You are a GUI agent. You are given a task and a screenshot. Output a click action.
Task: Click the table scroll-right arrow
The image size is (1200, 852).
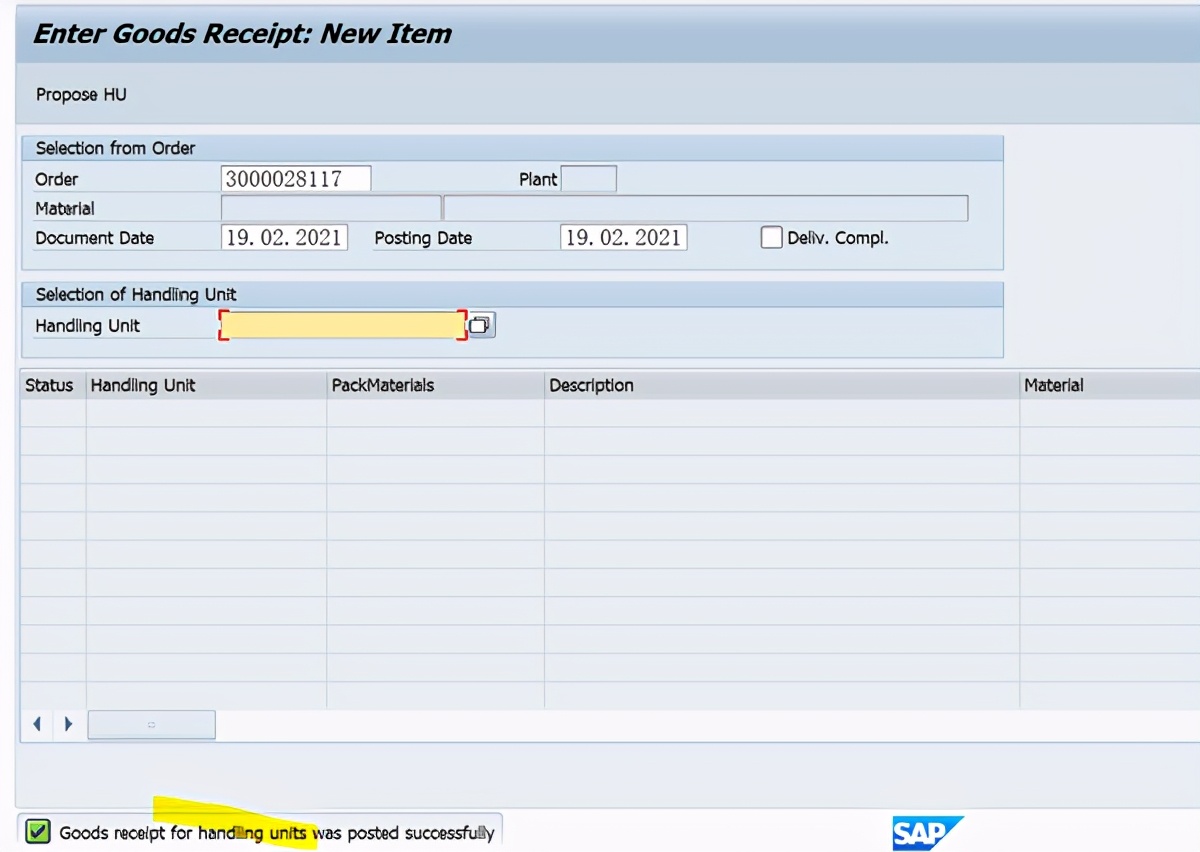point(68,724)
